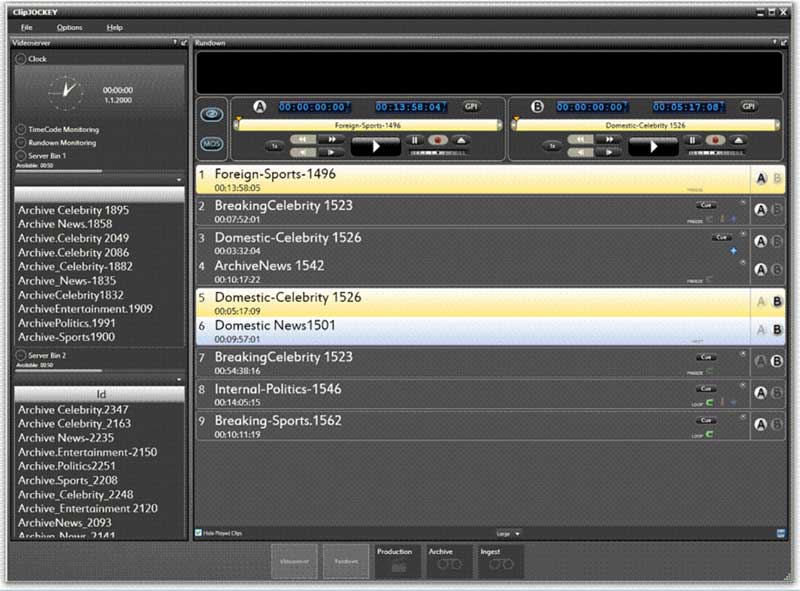Viewport: 800px width, 591px height.
Task: Click the record button on player B
Action: point(714,141)
